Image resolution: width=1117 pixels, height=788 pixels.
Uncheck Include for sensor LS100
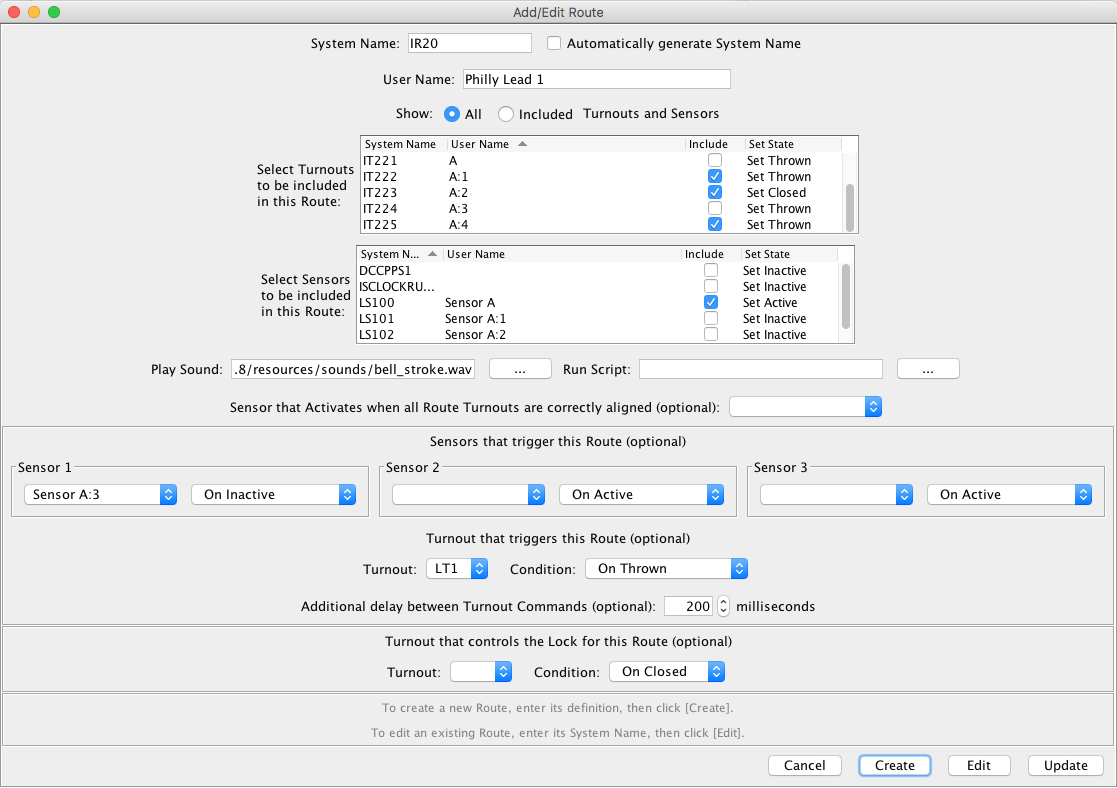(711, 302)
